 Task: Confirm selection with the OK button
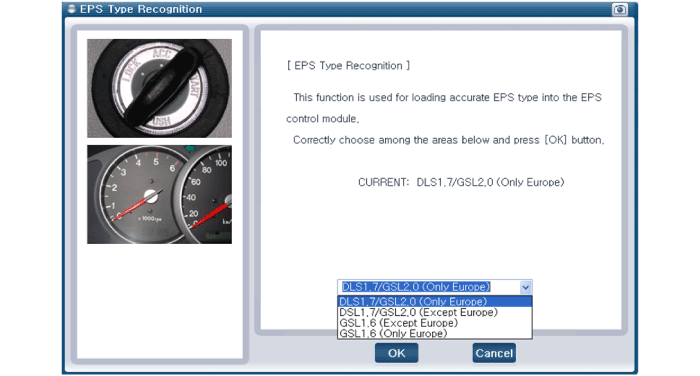tap(396, 353)
